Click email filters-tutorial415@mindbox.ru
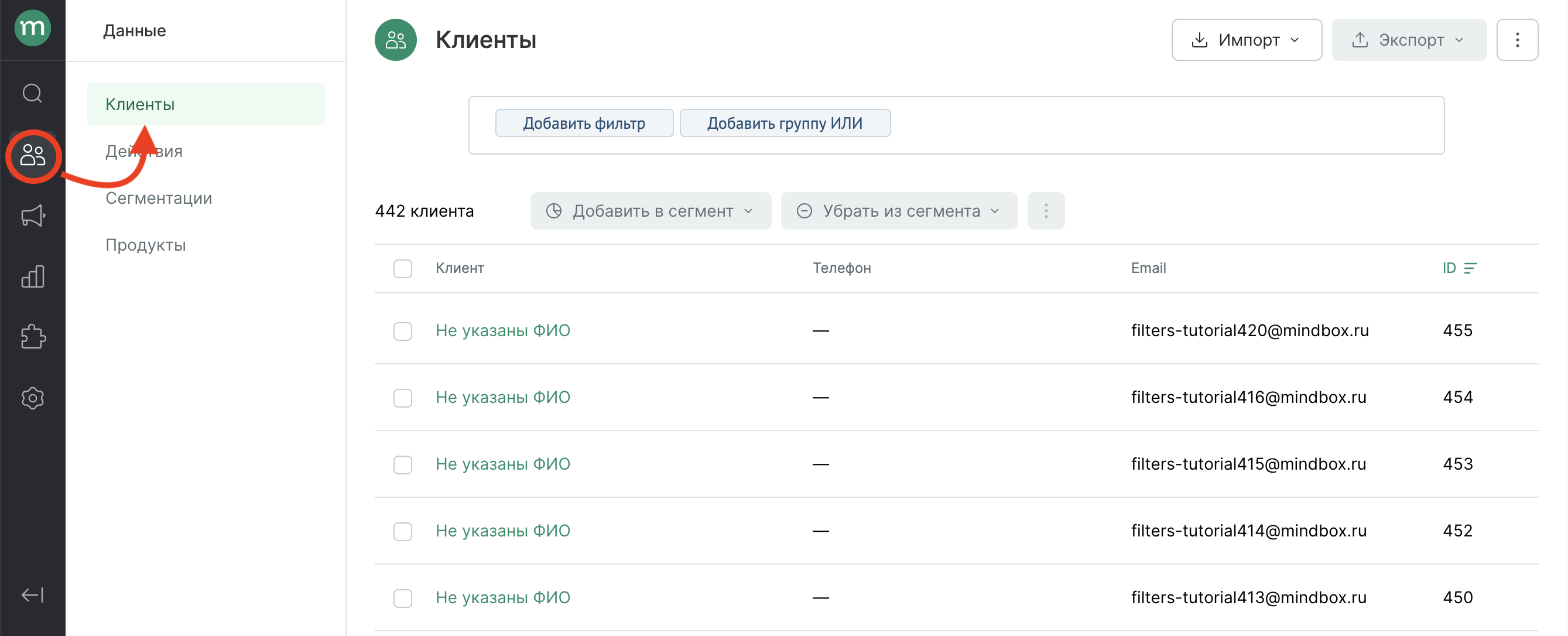 [1248, 464]
